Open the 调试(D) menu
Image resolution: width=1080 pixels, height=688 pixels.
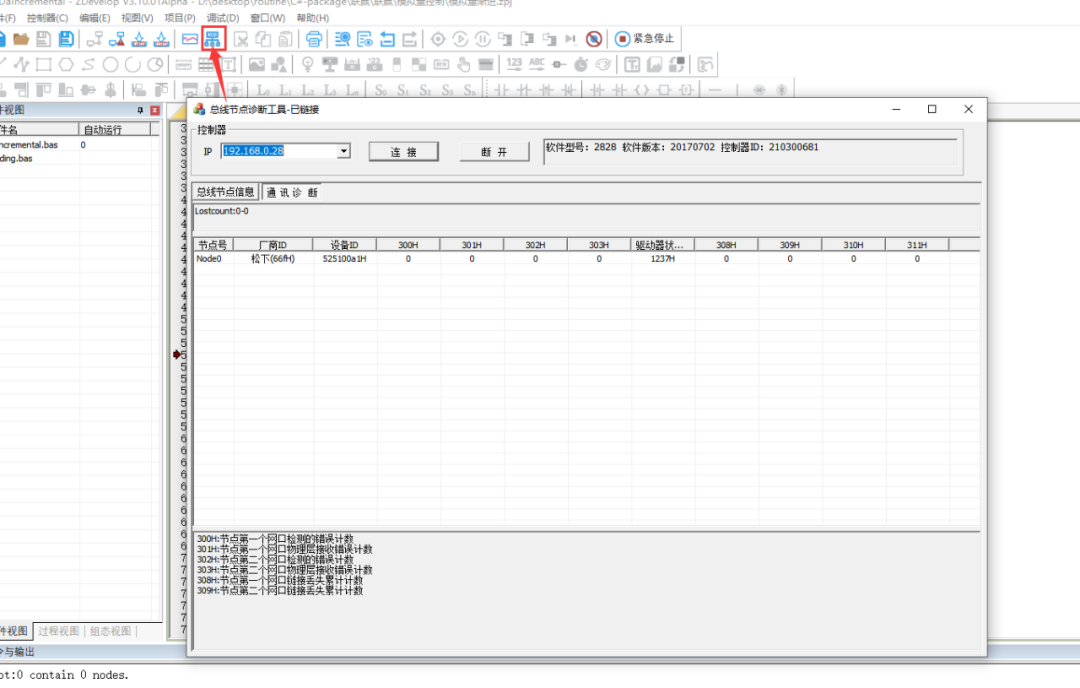(x=223, y=18)
